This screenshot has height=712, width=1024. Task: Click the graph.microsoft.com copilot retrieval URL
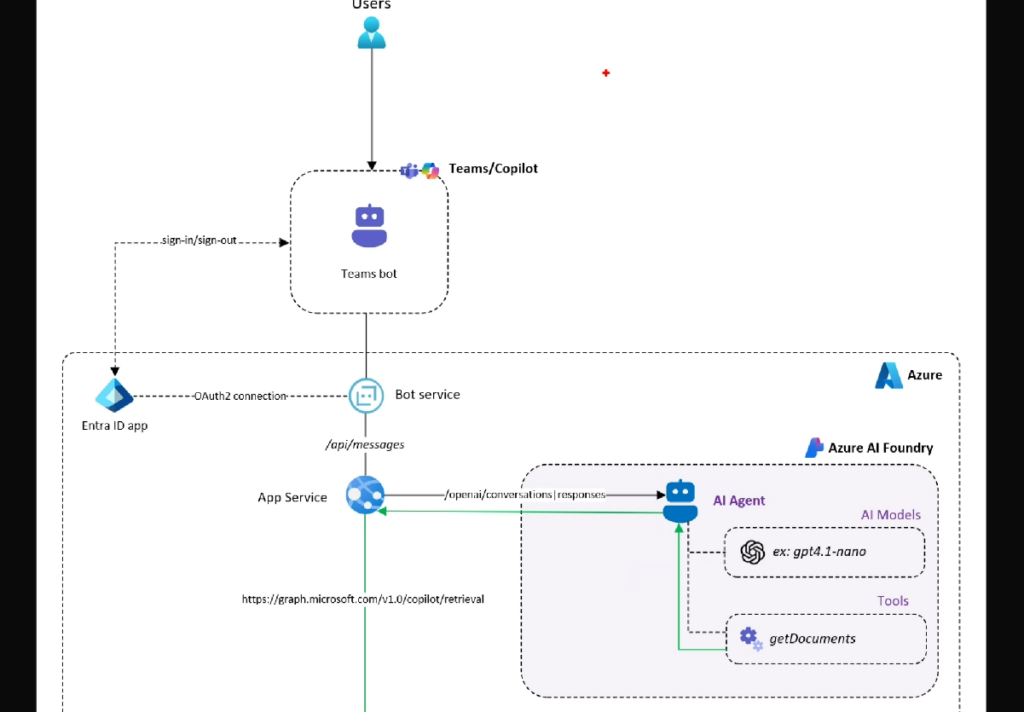(363, 599)
